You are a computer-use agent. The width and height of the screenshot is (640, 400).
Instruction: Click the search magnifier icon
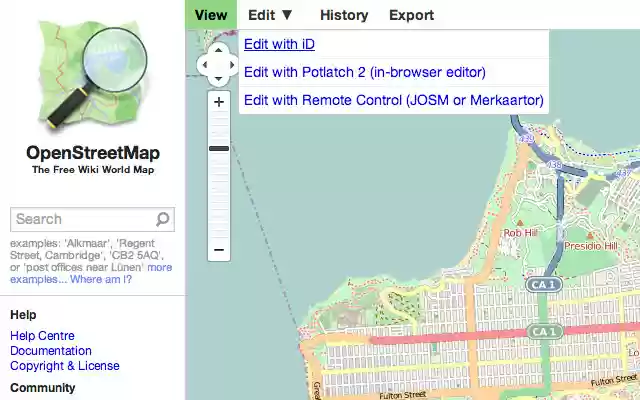(x=163, y=219)
